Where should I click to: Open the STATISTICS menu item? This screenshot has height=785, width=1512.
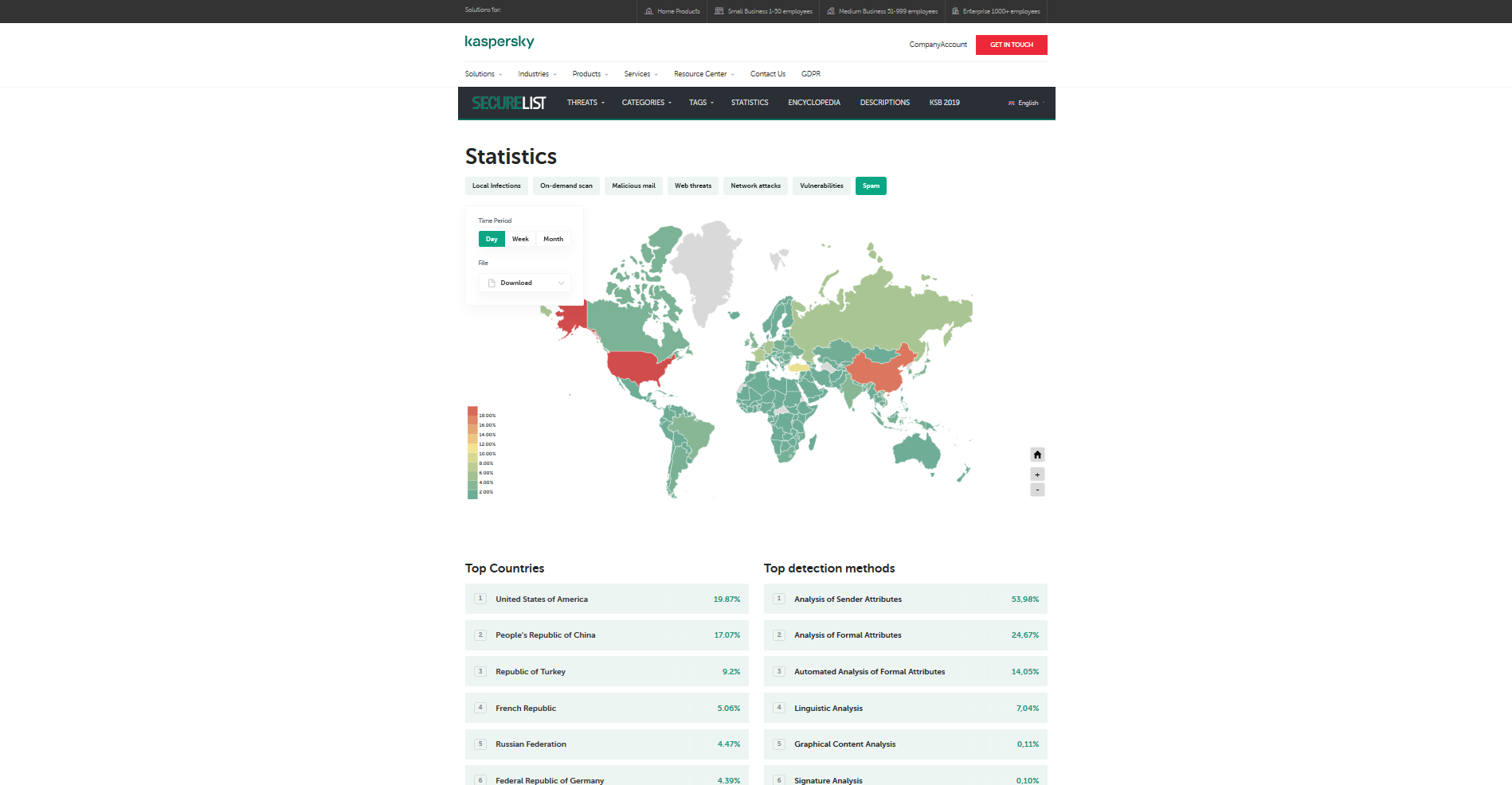click(x=750, y=103)
